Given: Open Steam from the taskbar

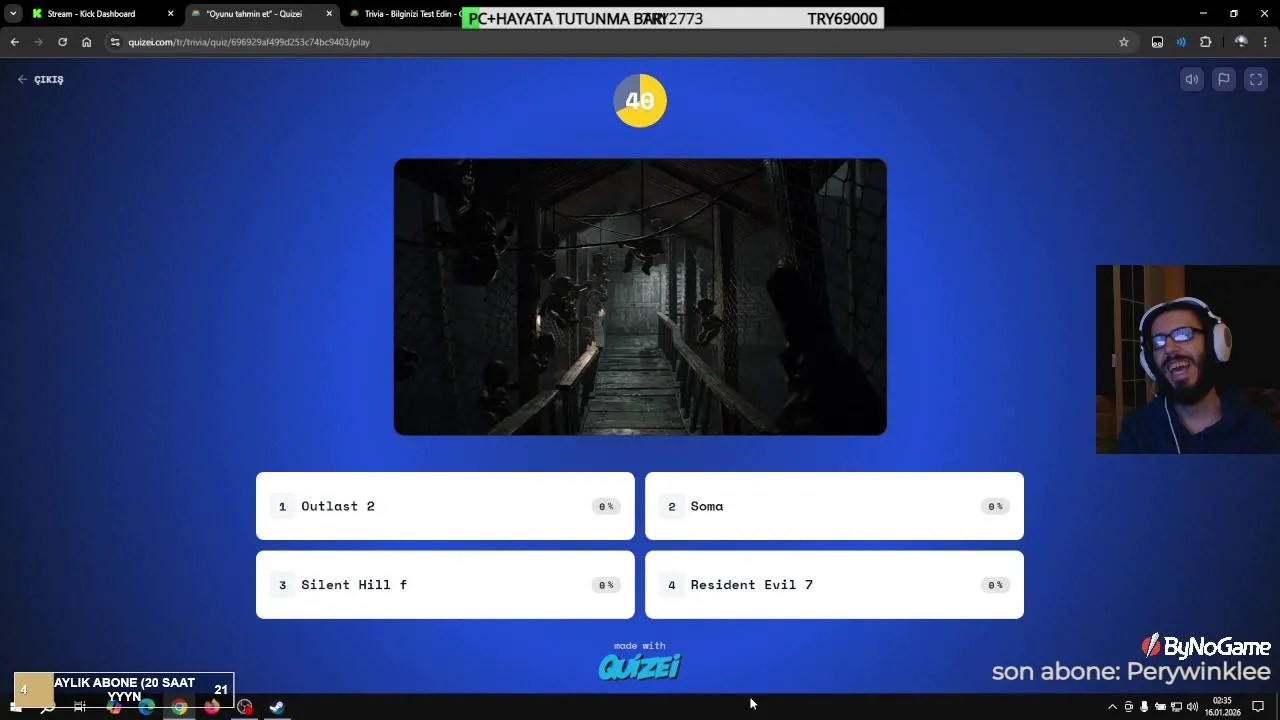Looking at the screenshot, I should tap(277, 707).
